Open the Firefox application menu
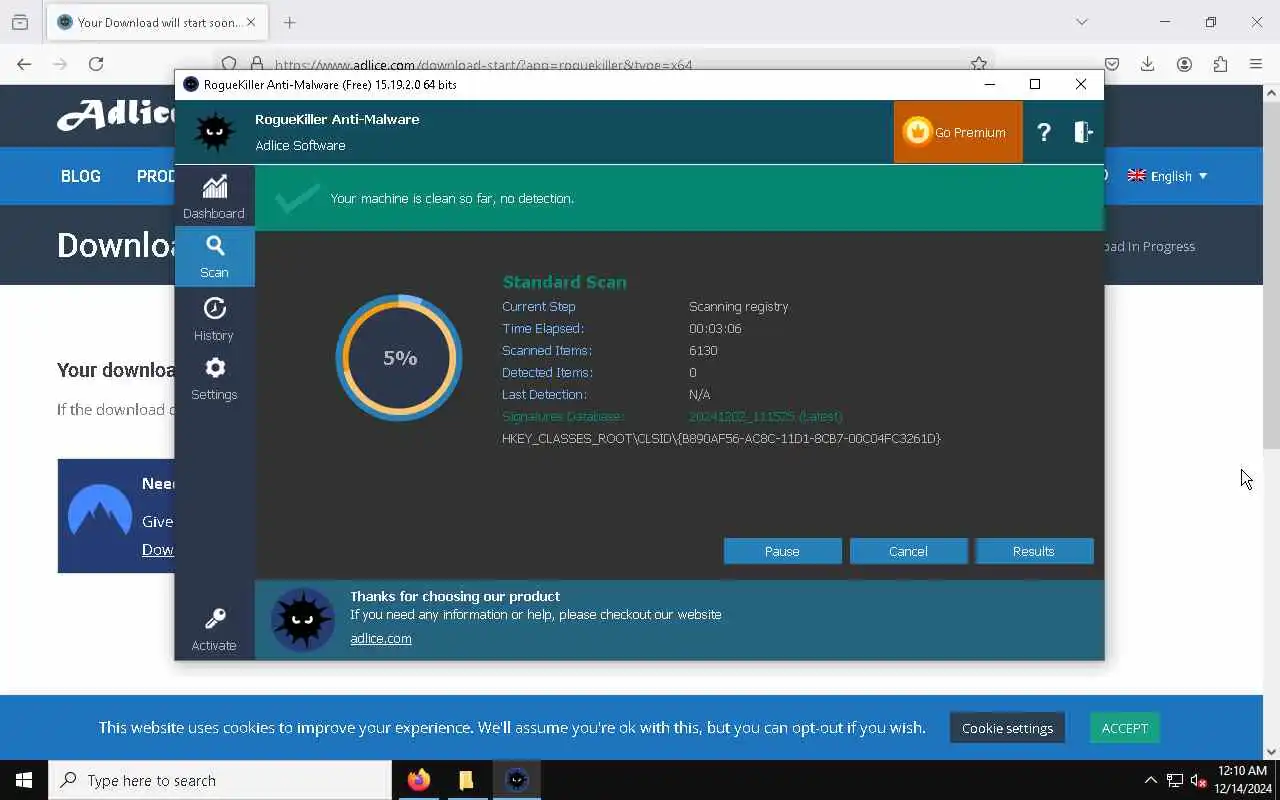Viewport: 1280px width, 800px height. coord(1256,64)
